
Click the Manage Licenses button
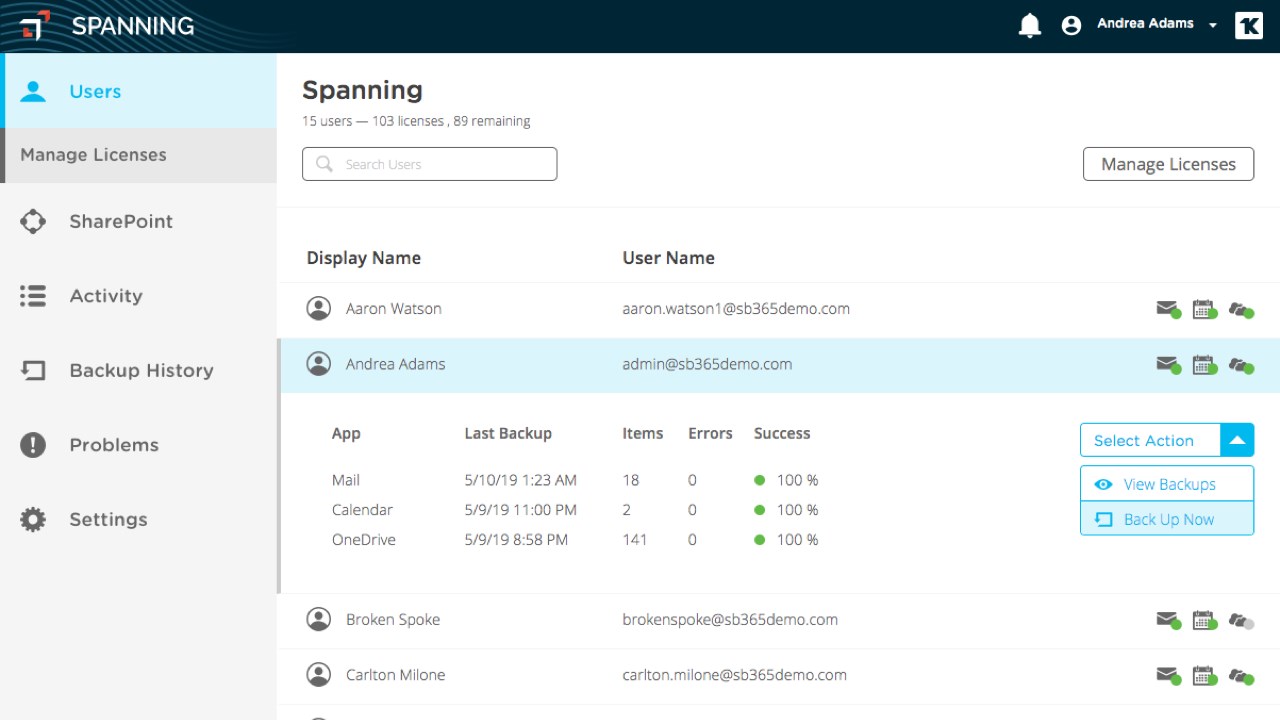click(x=1168, y=164)
